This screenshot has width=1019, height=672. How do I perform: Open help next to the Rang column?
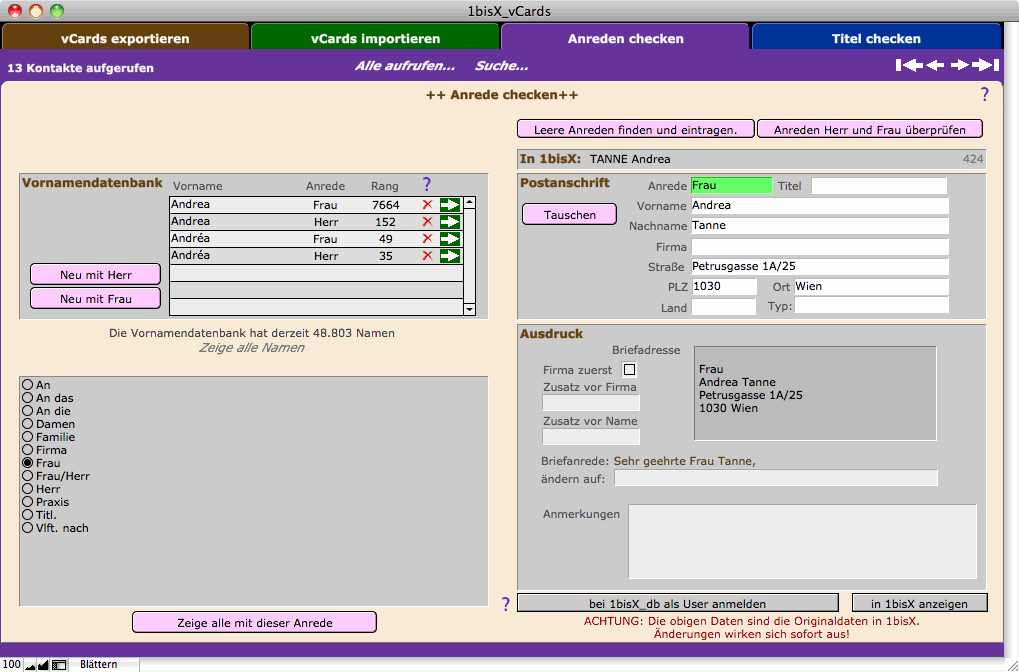(426, 185)
